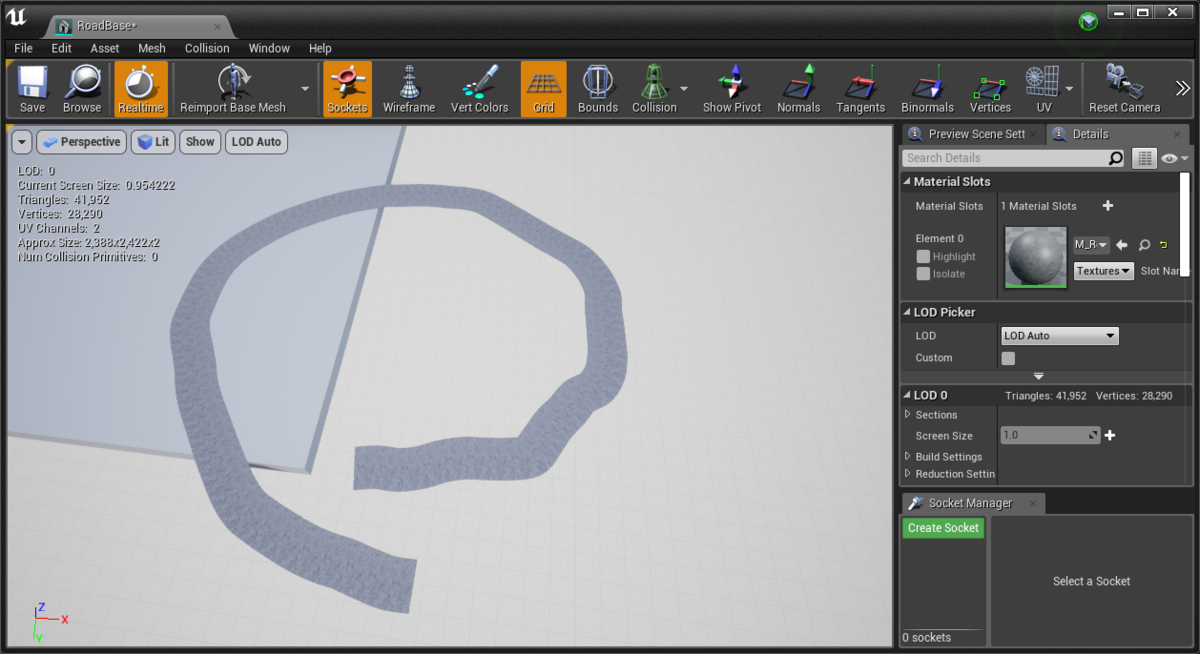Screen dimensions: 1200x654
Task: Open the viewport Show menu
Action: click(200, 142)
